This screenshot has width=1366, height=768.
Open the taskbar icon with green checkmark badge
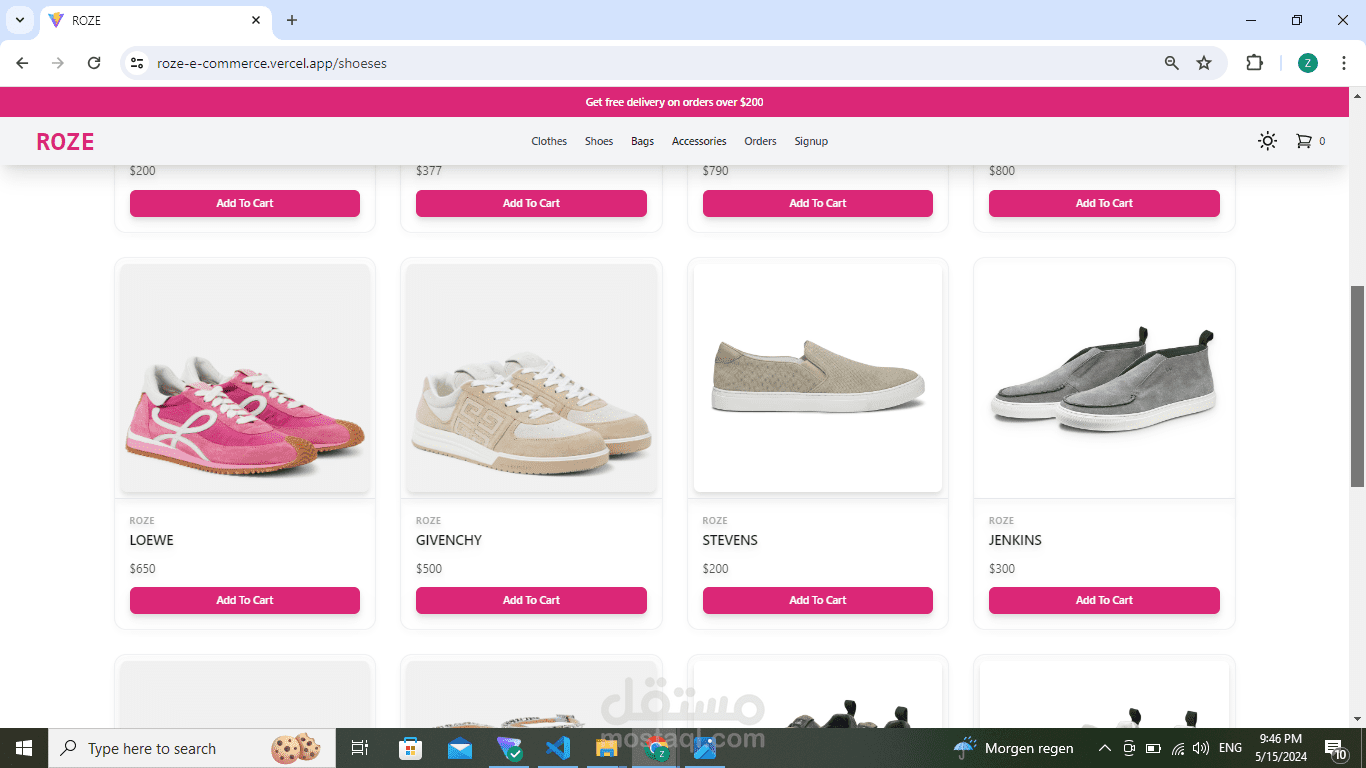(510, 748)
